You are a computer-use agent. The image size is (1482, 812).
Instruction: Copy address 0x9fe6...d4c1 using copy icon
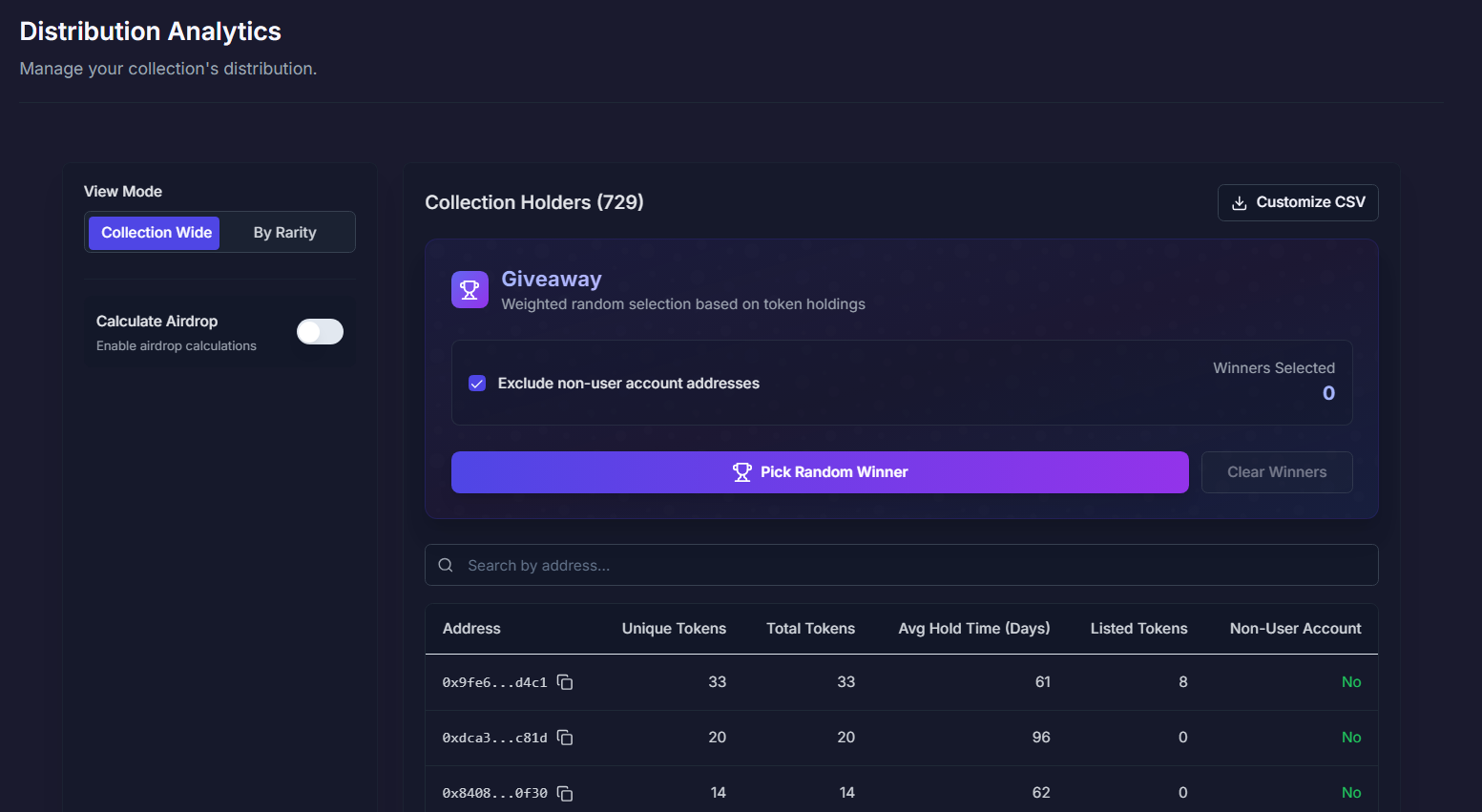pos(565,682)
